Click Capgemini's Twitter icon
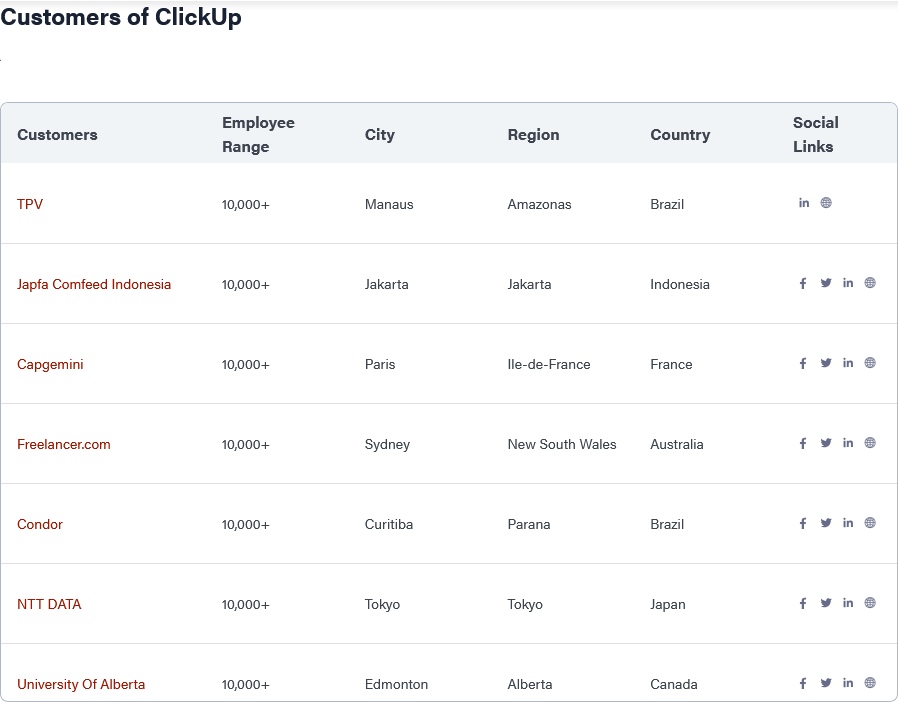 click(x=826, y=363)
